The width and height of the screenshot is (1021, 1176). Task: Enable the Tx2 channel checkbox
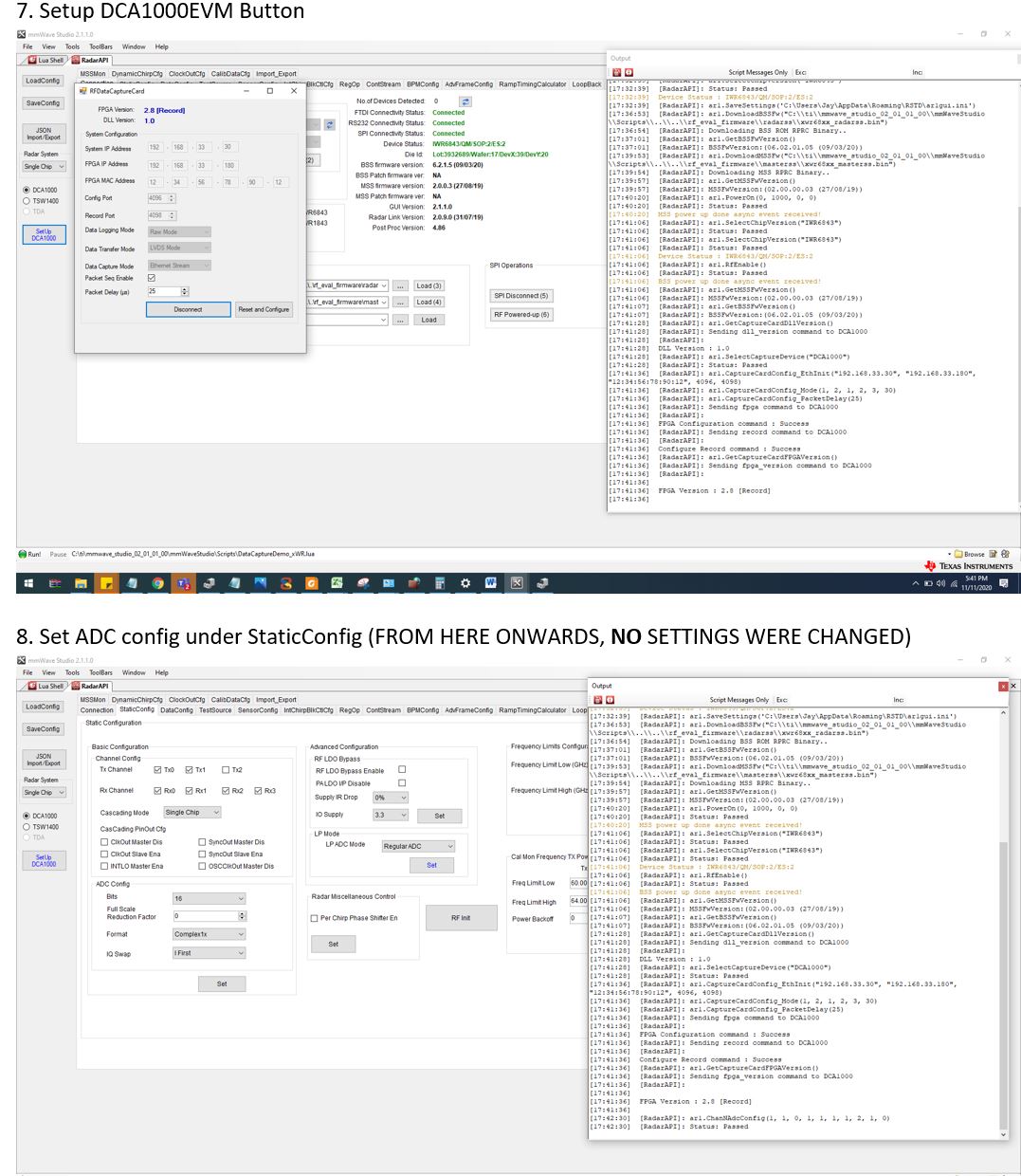click(x=226, y=770)
